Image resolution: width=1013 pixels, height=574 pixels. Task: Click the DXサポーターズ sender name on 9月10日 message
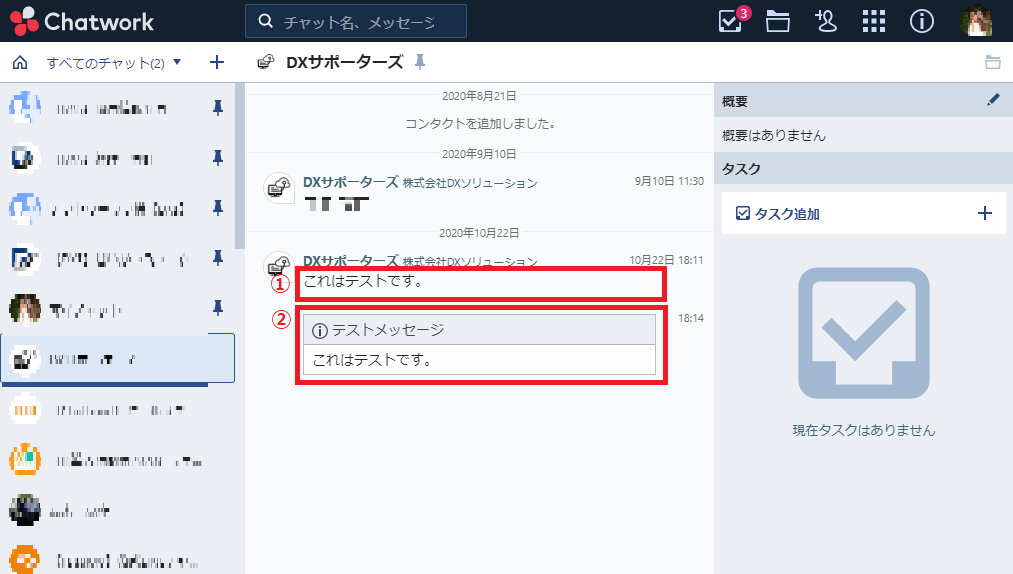[351, 182]
